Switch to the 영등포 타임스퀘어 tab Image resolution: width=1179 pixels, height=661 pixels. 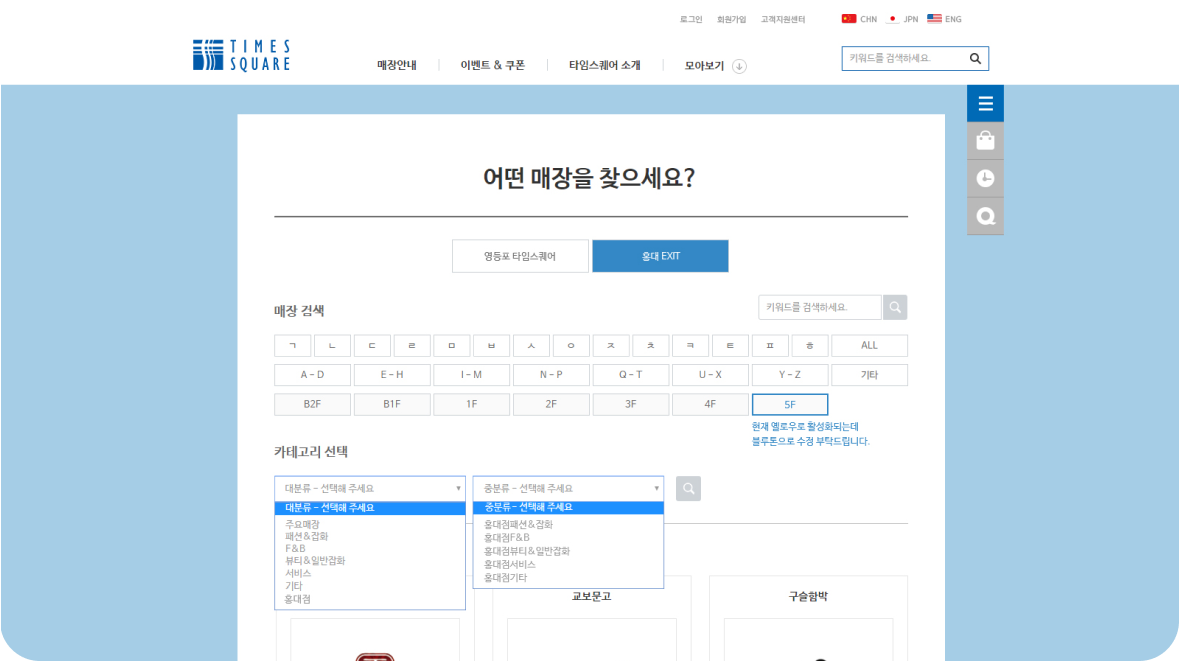click(520, 256)
